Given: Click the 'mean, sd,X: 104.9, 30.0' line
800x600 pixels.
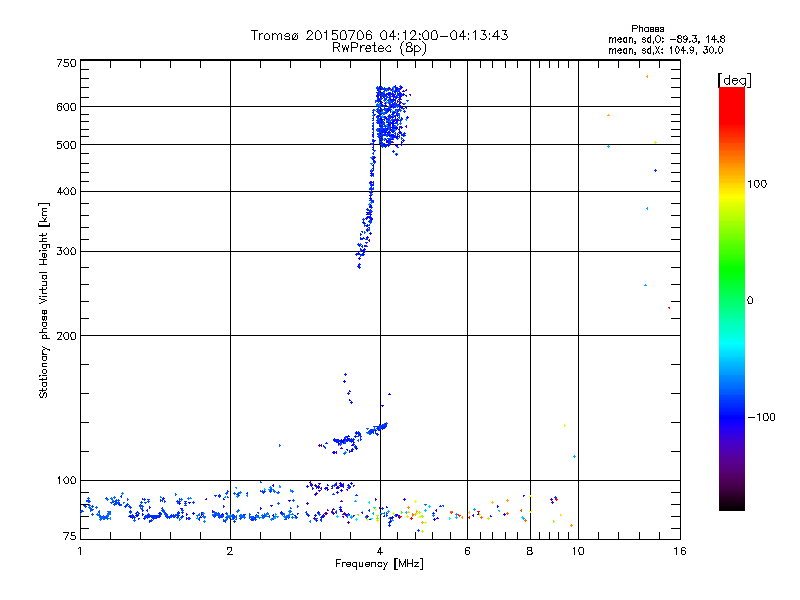Looking at the screenshot, I should coord(665,50).
